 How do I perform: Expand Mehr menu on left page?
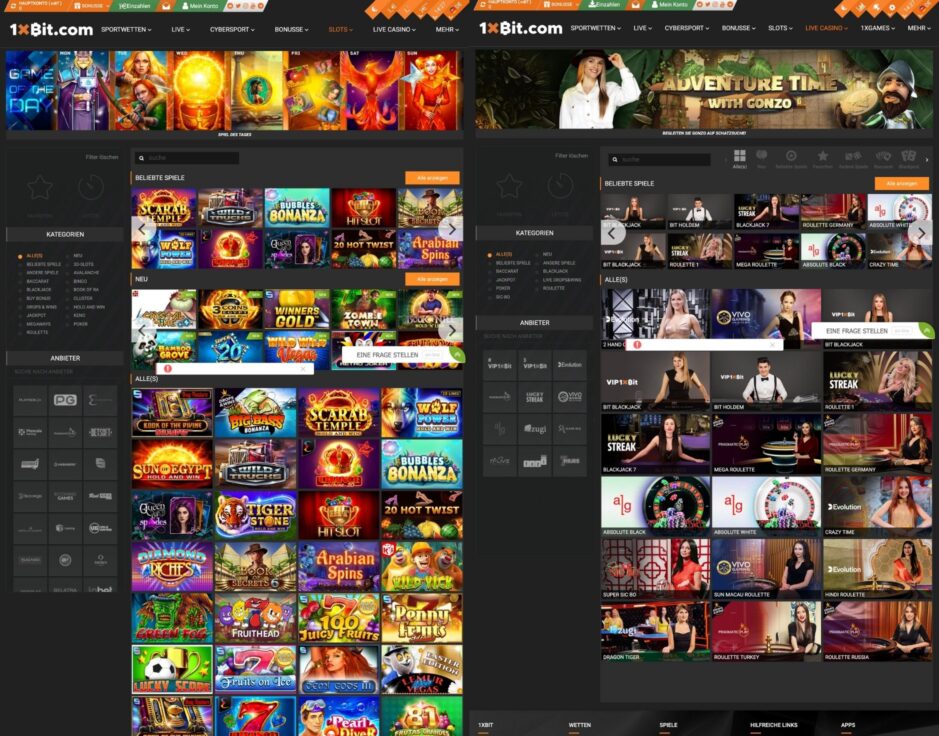(x=447, y=29)
